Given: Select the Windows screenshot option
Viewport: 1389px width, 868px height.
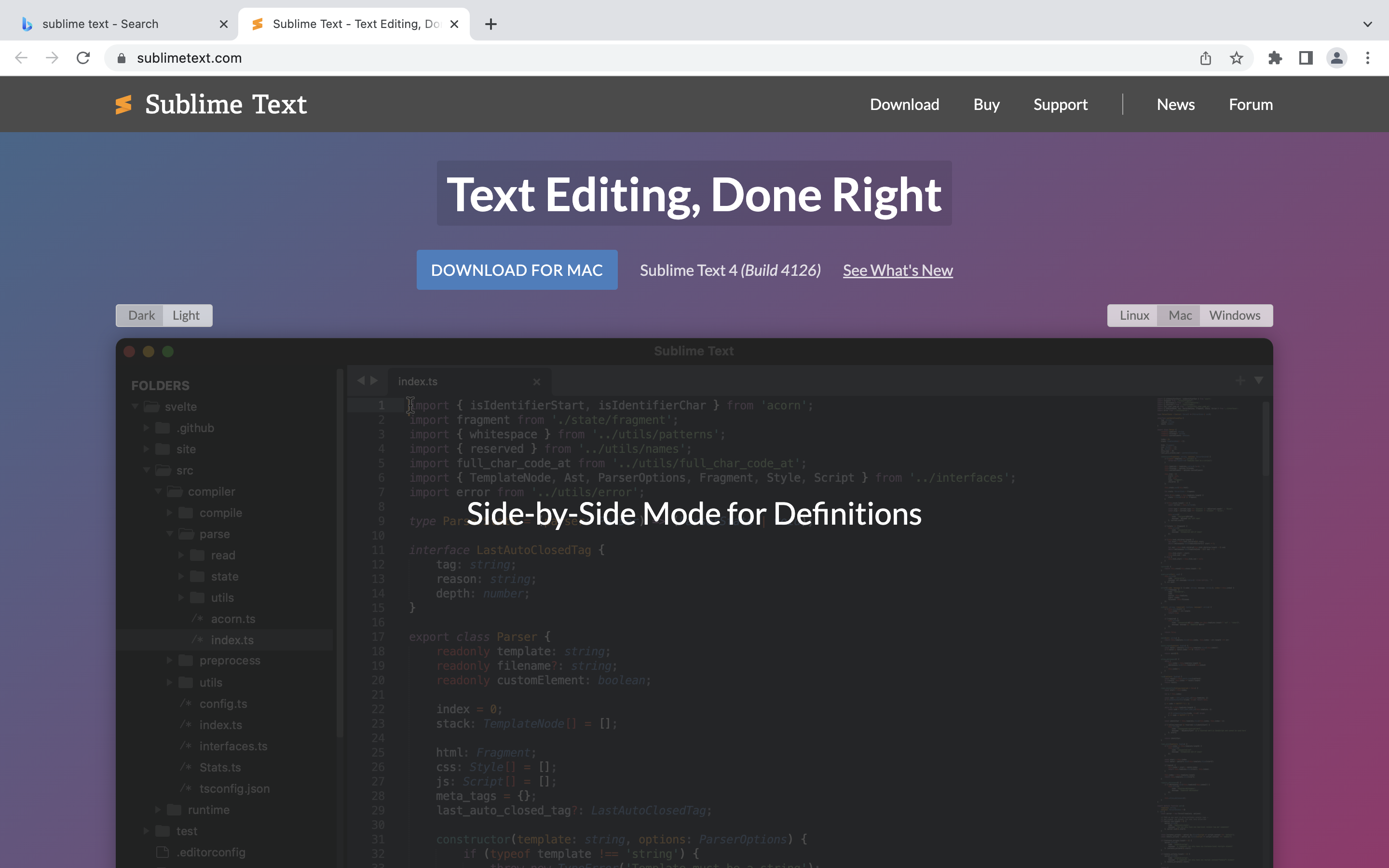Looking at the screenshot, I should pos(1235,316).
